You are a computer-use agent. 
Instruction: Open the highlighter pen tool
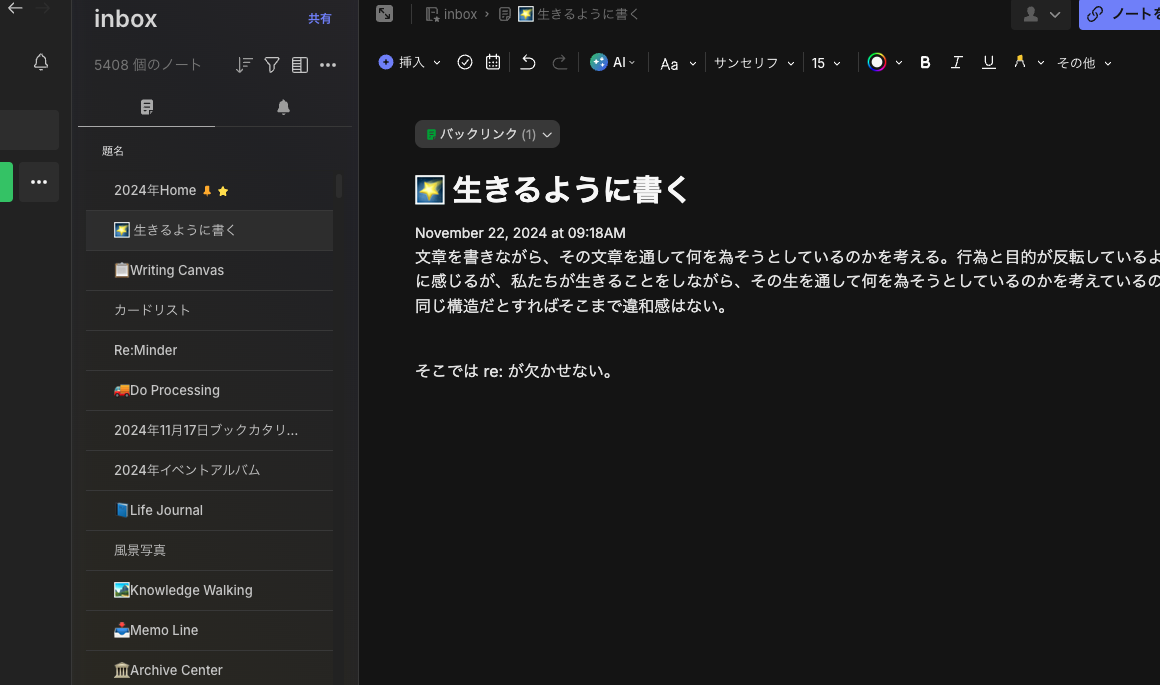coord(1019,62)
